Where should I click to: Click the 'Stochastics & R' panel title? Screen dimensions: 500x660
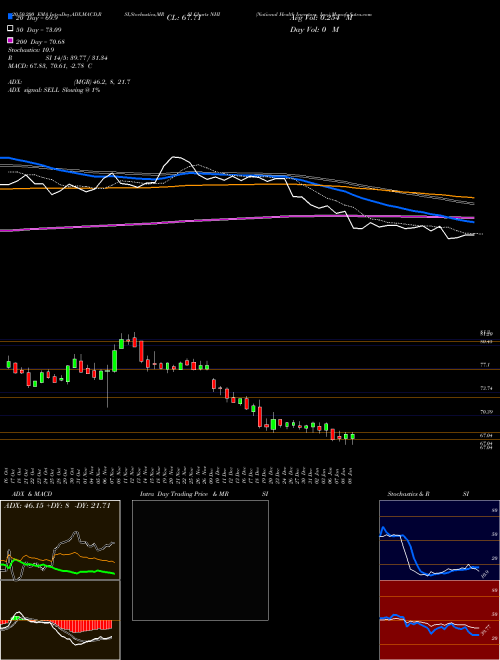pyautogui.click(x=409, y=494)
